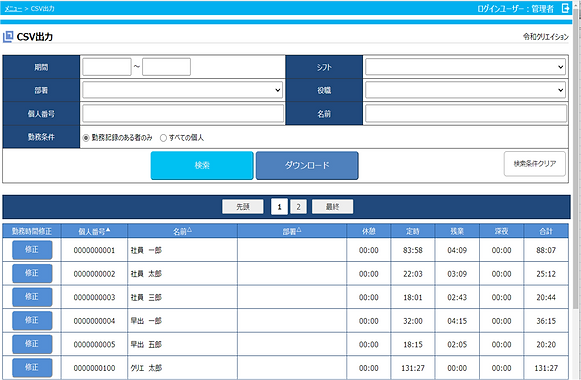This screenshot has height=380, width=581.
Task: Click the 04:09 残業 value
Action: point(457,250)
